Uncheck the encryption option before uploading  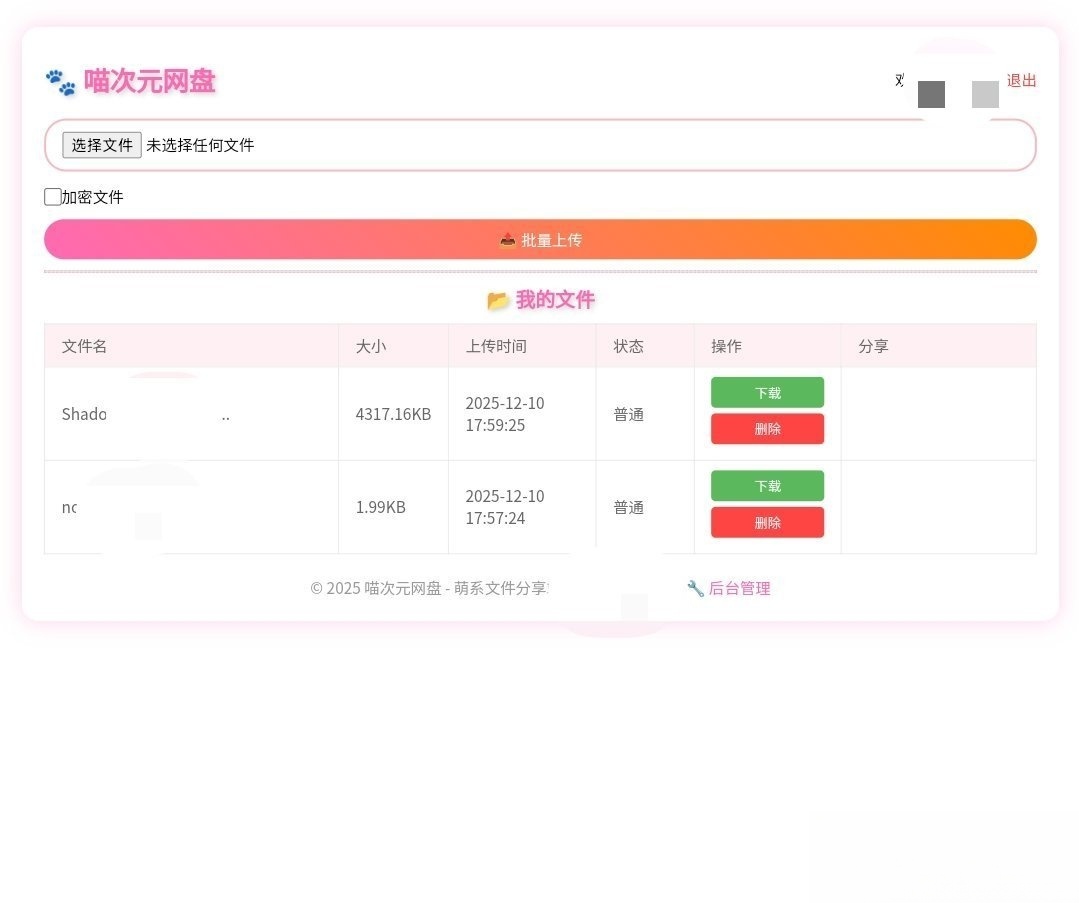pyautogui.click(x=52, y=196)
